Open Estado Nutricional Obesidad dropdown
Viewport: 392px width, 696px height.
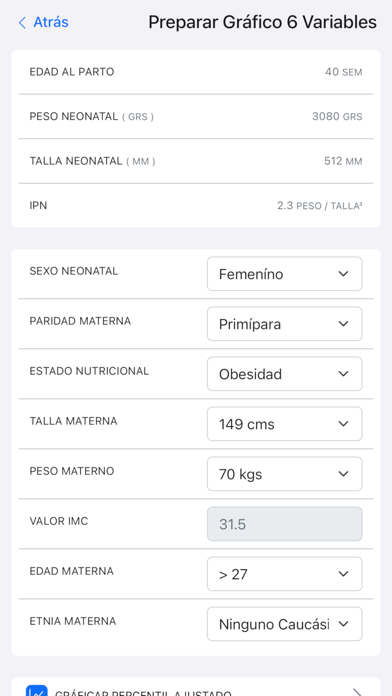[285, 374]
